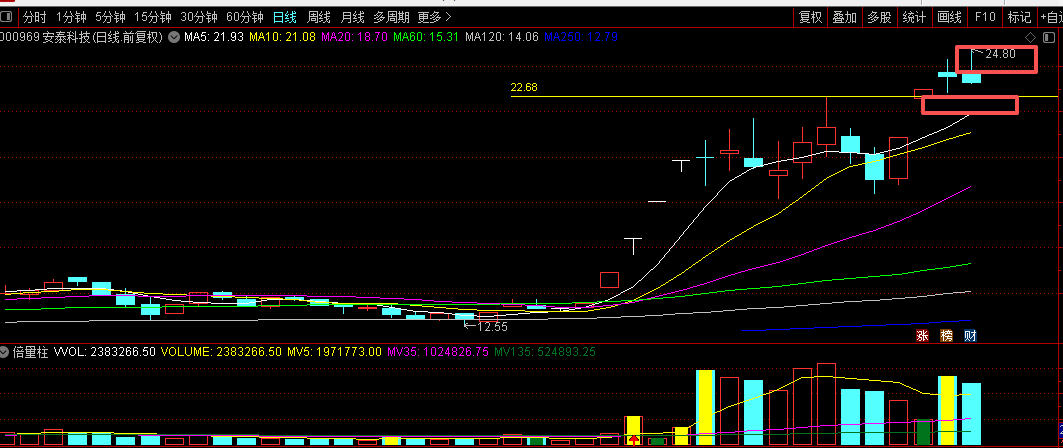Click the MA10: 21.08 indicator label

point(282,37)
